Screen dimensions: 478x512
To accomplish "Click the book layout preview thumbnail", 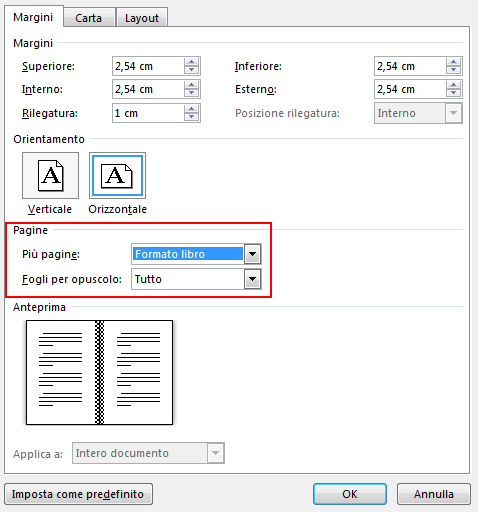I will pos(99,372).
